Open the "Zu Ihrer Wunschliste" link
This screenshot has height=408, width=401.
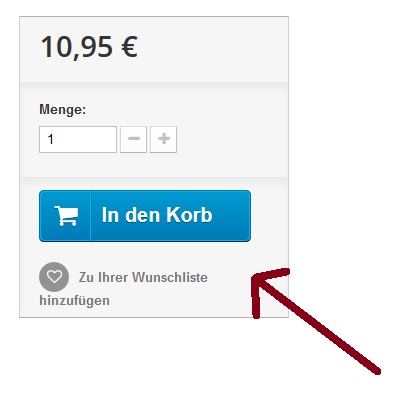coord(143,277)
